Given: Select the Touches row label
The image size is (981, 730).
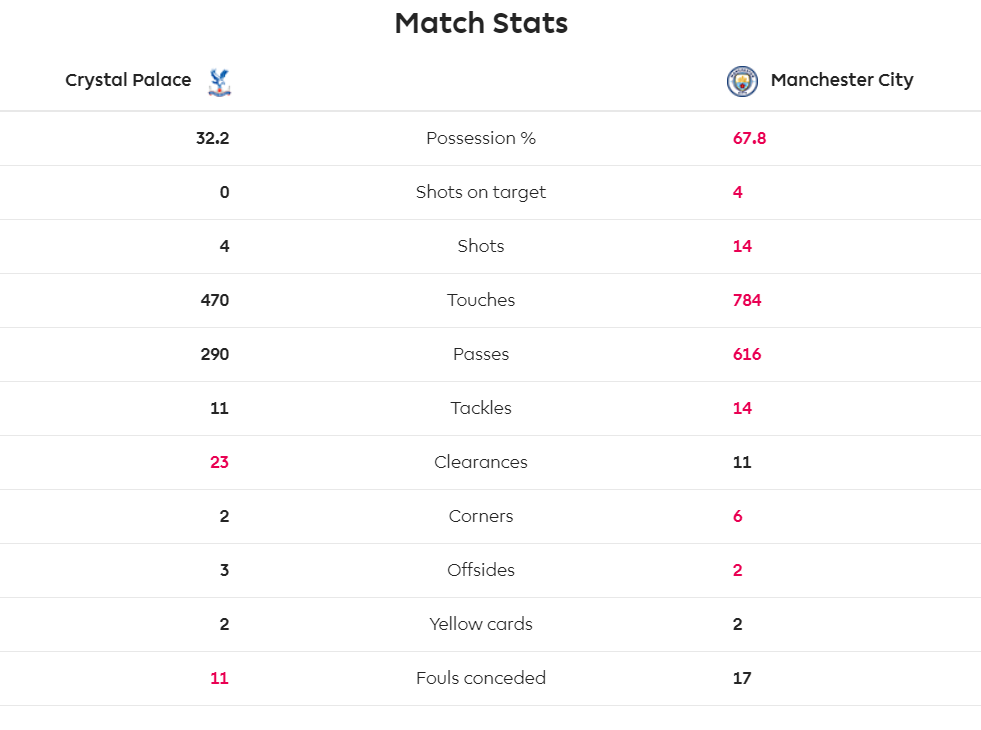Looking at the screenshot, I should [480, 300].
